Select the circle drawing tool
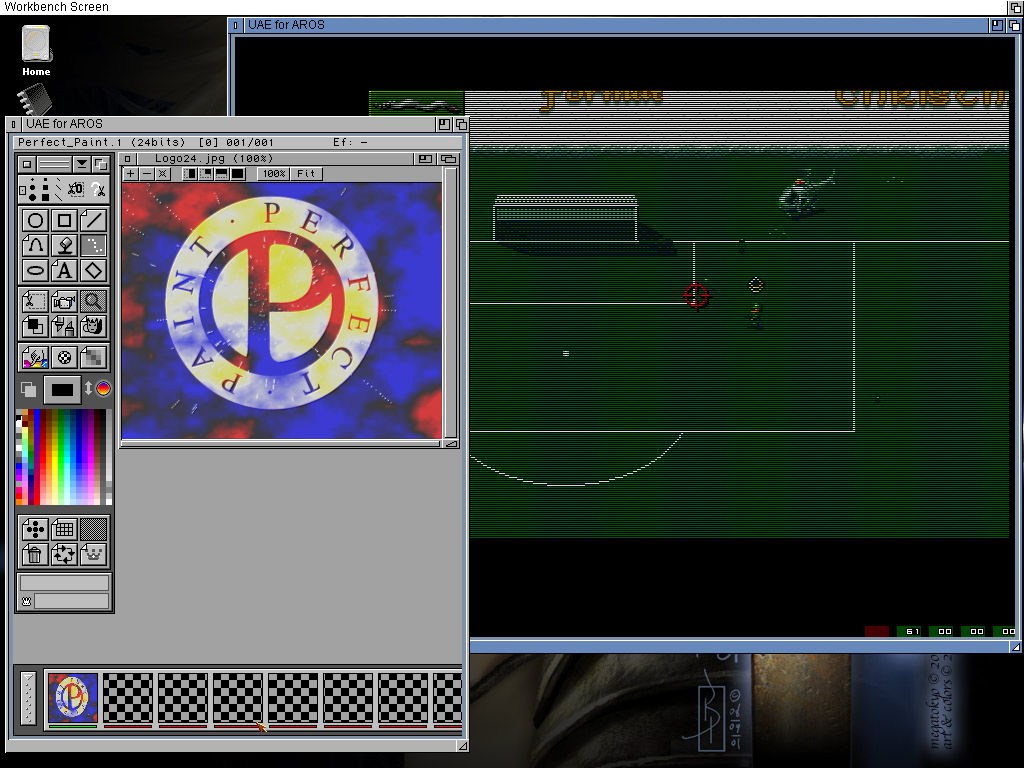The height and width of the screenshot is (768, 1024). click(x=35, y=220)
